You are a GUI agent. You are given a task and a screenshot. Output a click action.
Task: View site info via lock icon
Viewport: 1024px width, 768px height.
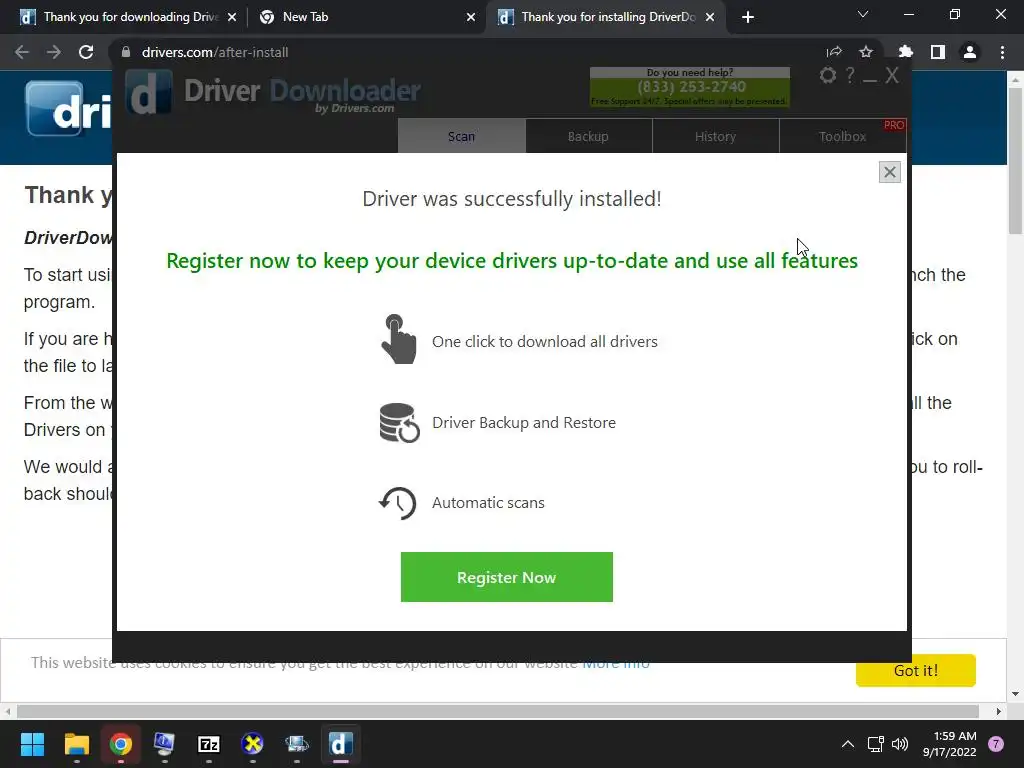(126, 52)
